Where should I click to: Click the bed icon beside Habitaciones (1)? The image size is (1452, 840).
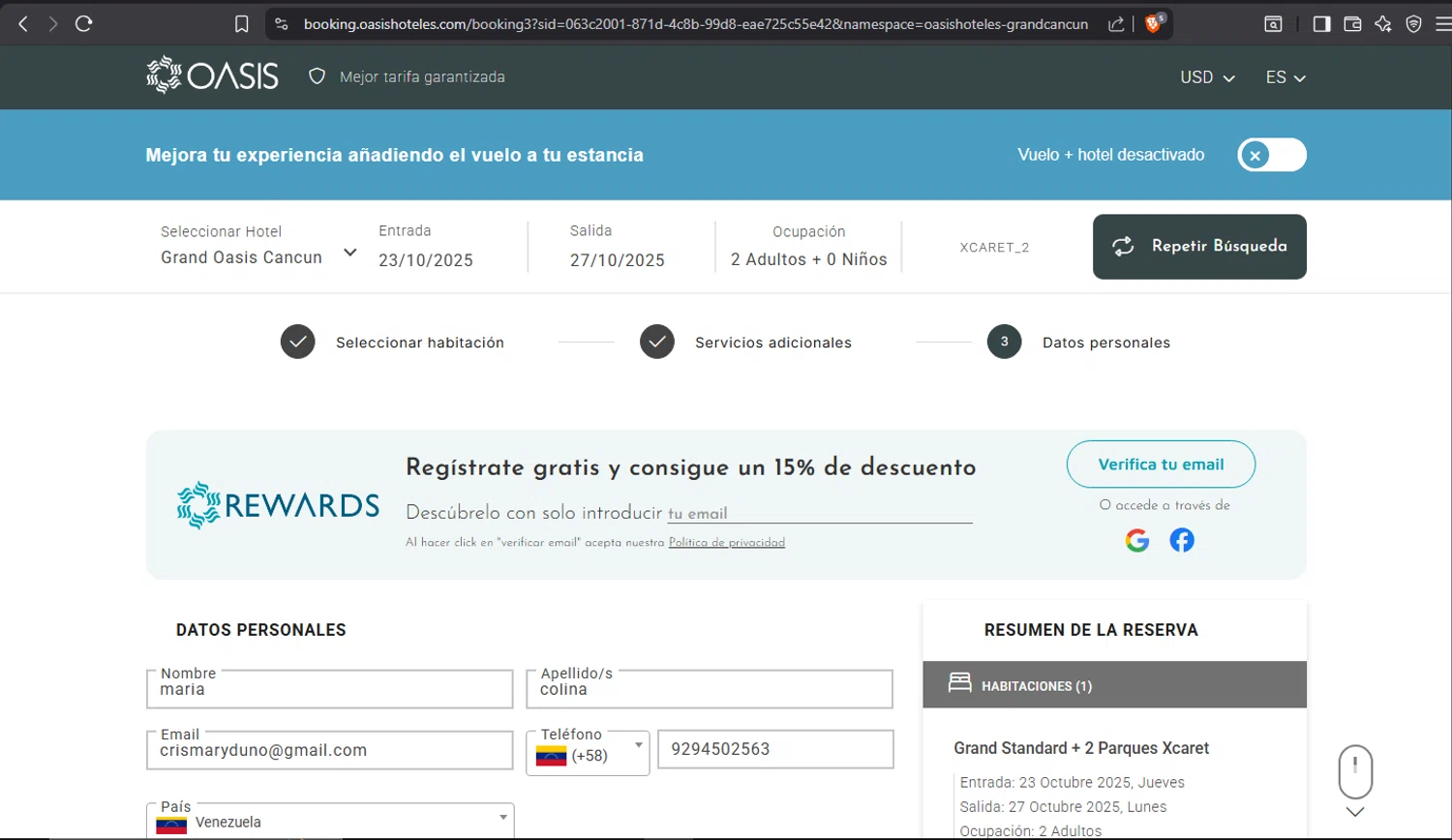pyautogui.click(x=959, y=683)
